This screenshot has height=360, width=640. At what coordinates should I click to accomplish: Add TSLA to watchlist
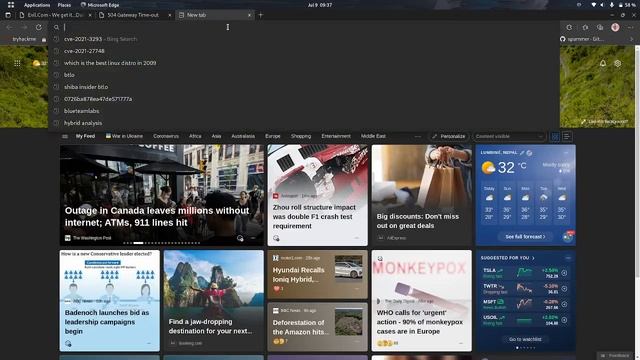pos(564,273)
